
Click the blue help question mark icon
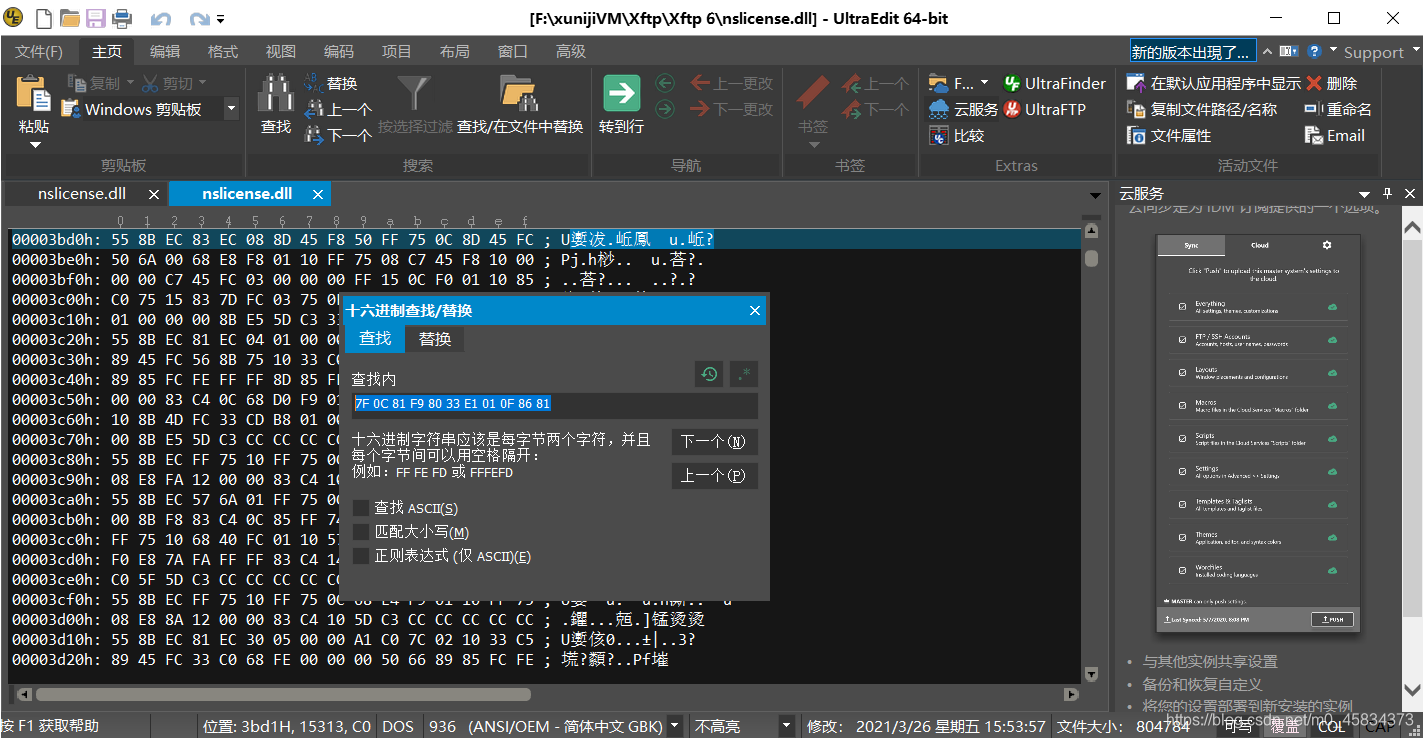pyautogui.click(x=1314, y=51)
